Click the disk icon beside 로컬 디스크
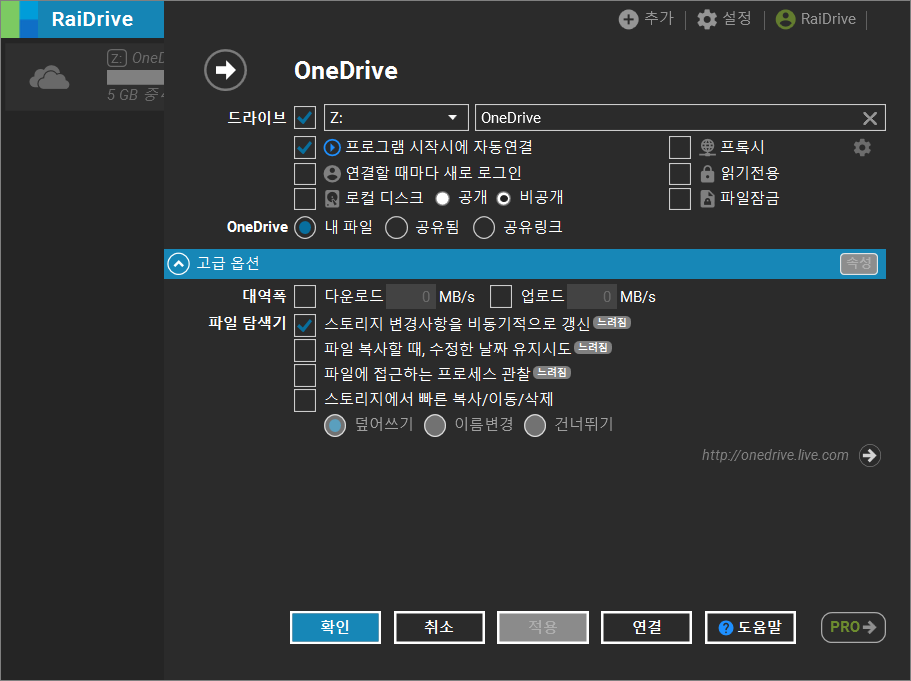 tap(332, 199)
